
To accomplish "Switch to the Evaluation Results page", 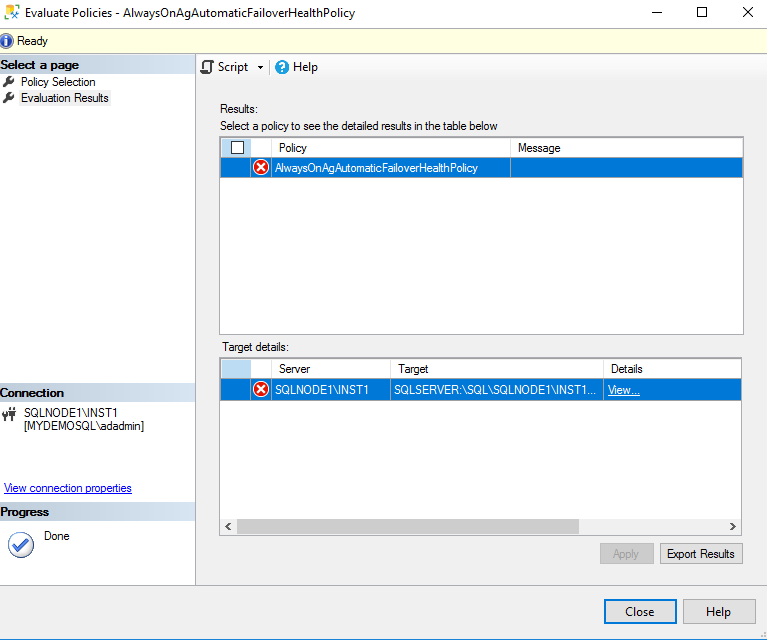I will [x=65, y=98].
